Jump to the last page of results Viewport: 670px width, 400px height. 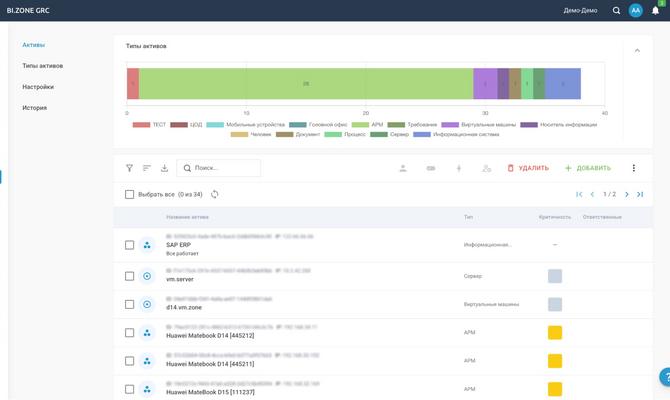pos(640,194)
